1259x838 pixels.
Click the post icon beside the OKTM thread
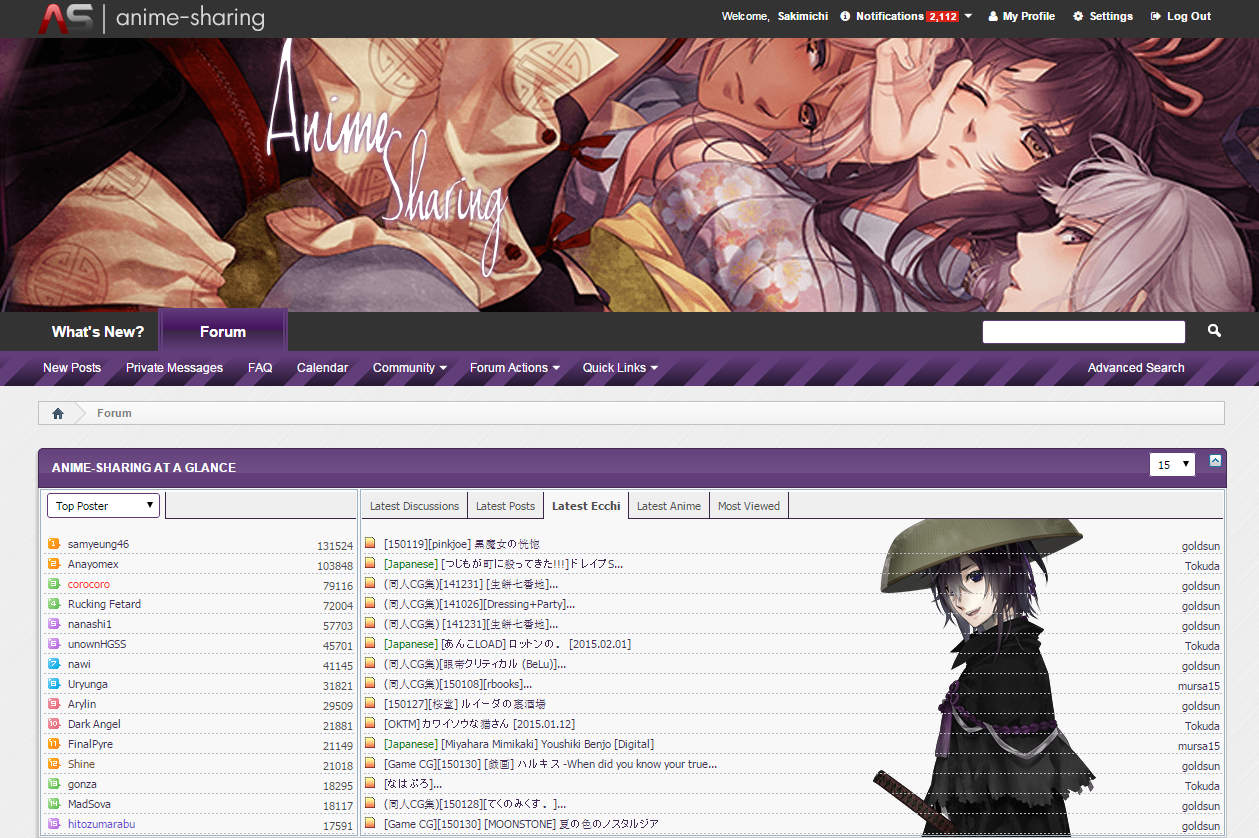[x=370, y=724]
